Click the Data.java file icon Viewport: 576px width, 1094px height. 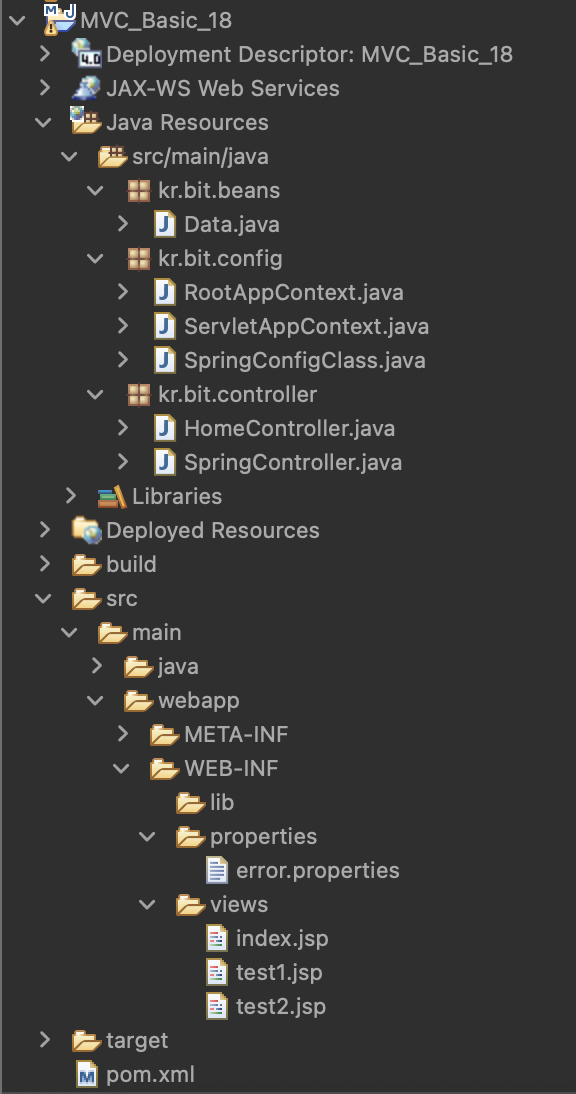(x=165, y=224)
